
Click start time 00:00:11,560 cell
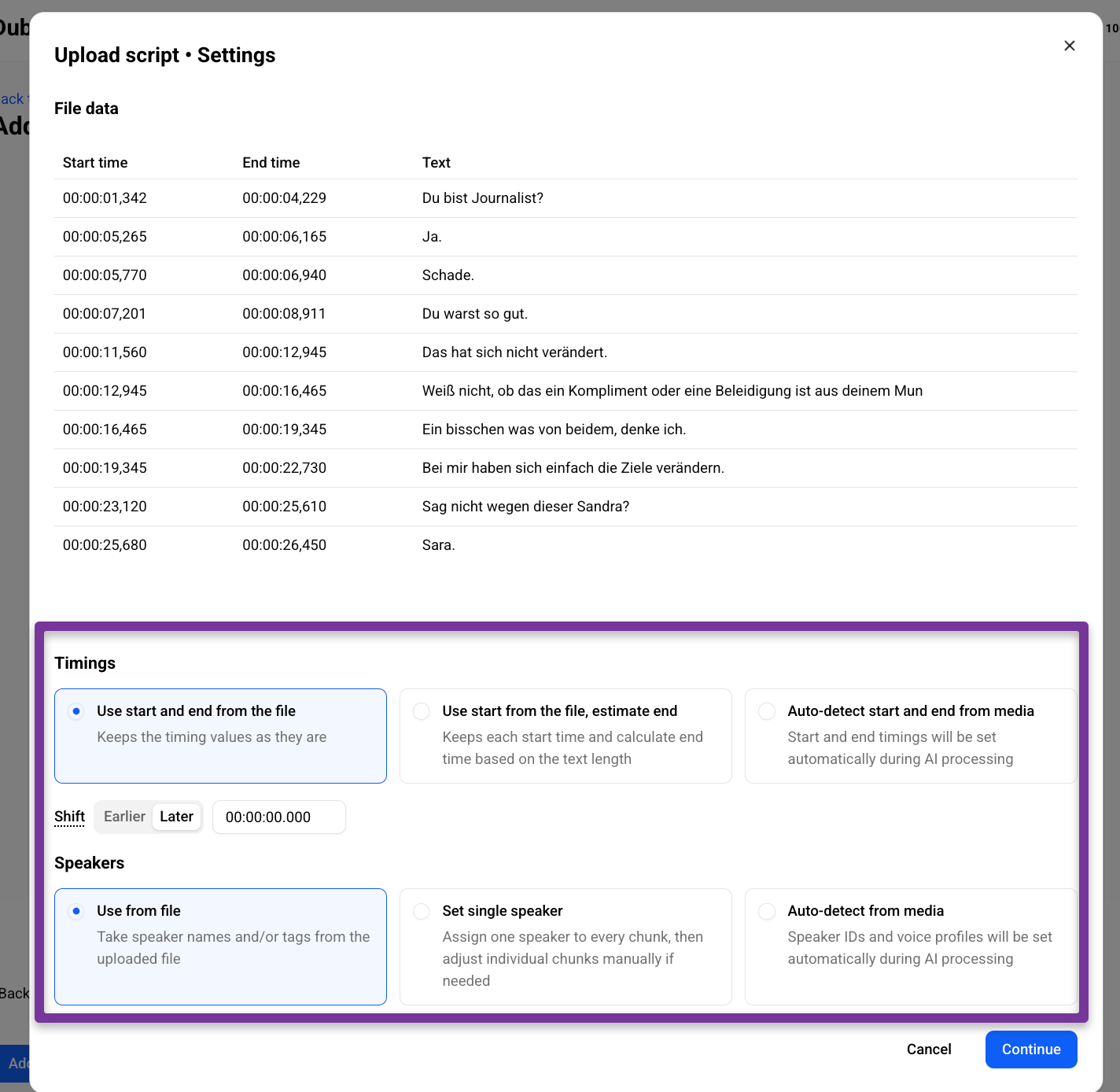(x=105, y=352)
